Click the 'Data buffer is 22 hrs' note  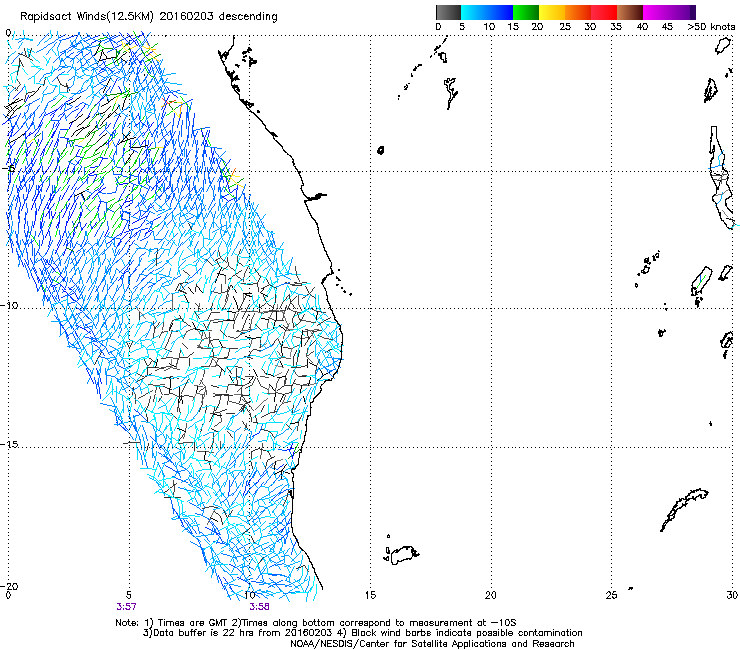click(x=203, y=633)
